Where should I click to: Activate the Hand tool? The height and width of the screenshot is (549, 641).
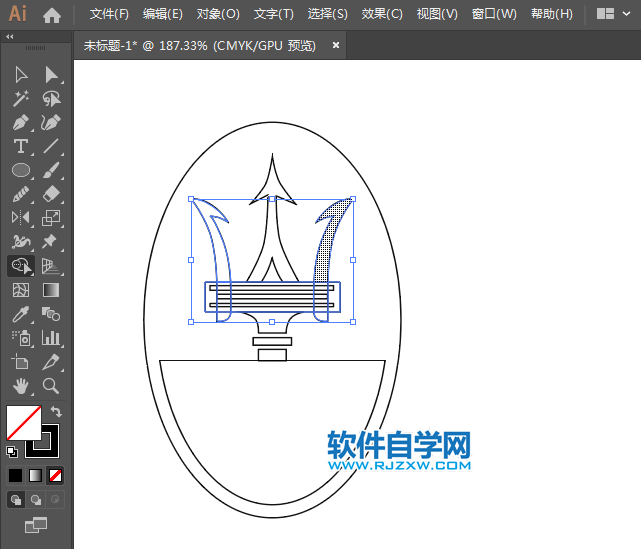click(21, 386)
